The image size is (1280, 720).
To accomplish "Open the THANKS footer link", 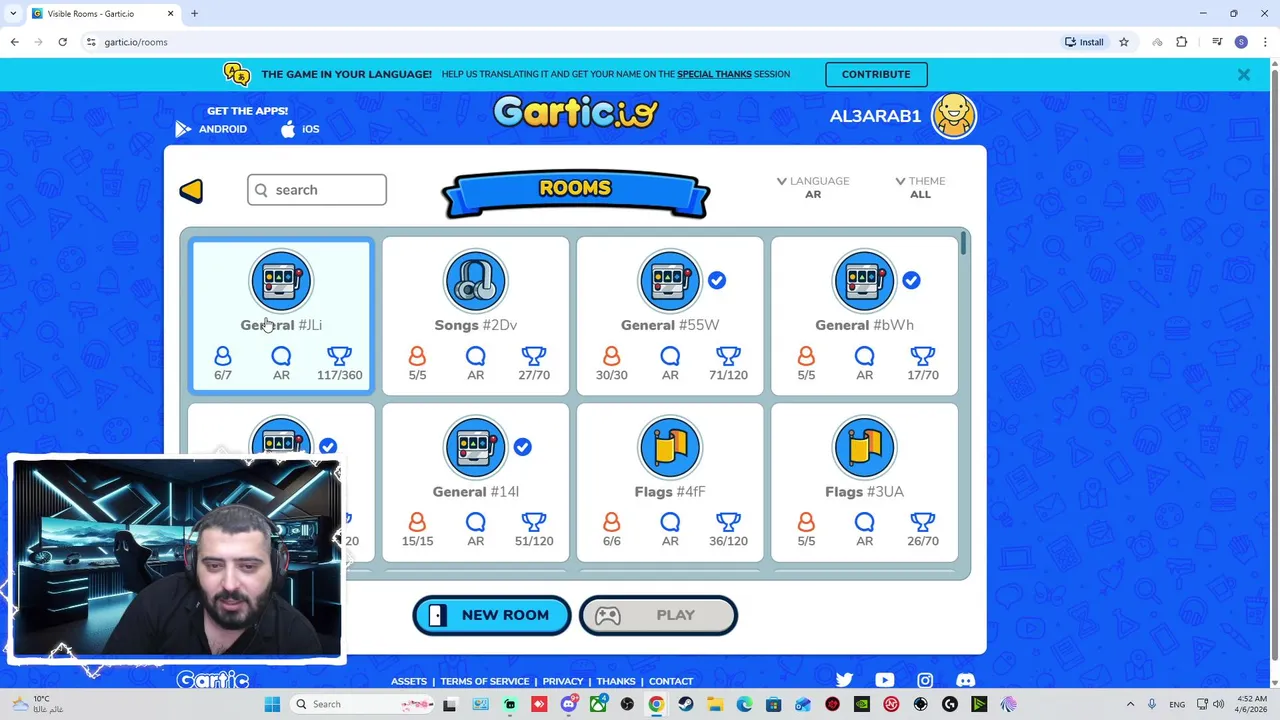I will coord(616,681).
